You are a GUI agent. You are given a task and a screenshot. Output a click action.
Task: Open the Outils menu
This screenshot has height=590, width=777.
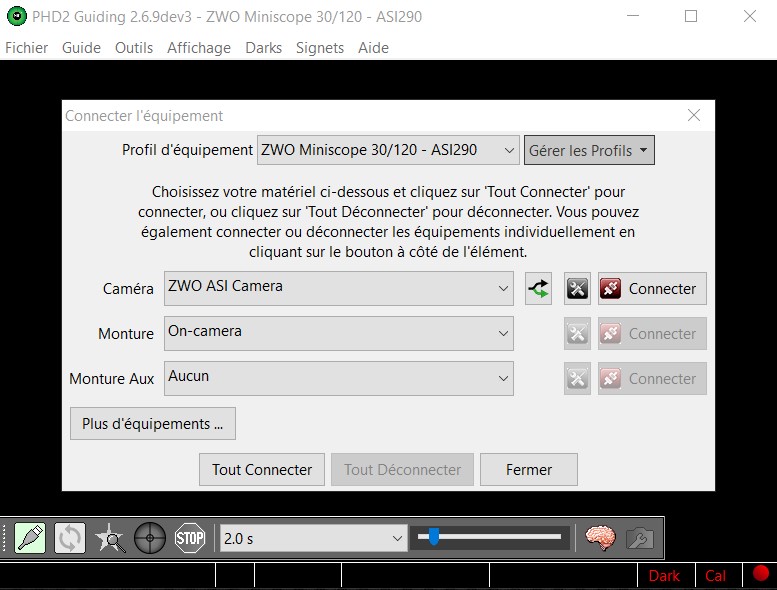(x=134, y=48)
